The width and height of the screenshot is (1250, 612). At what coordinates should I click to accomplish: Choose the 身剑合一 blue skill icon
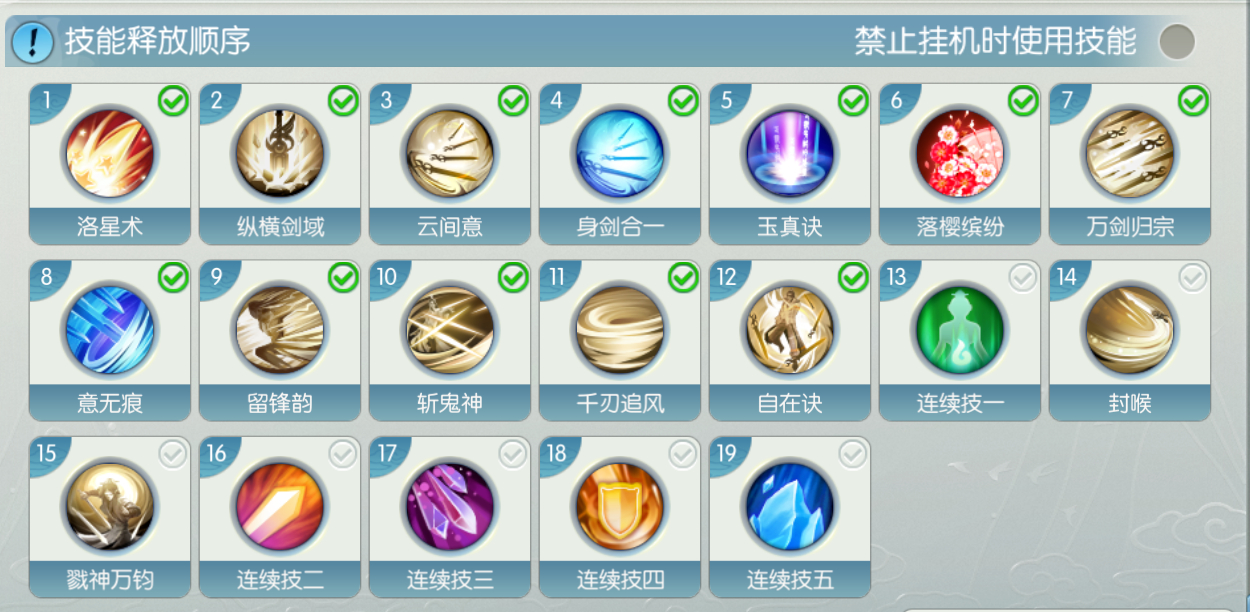[x=620, y=154]
